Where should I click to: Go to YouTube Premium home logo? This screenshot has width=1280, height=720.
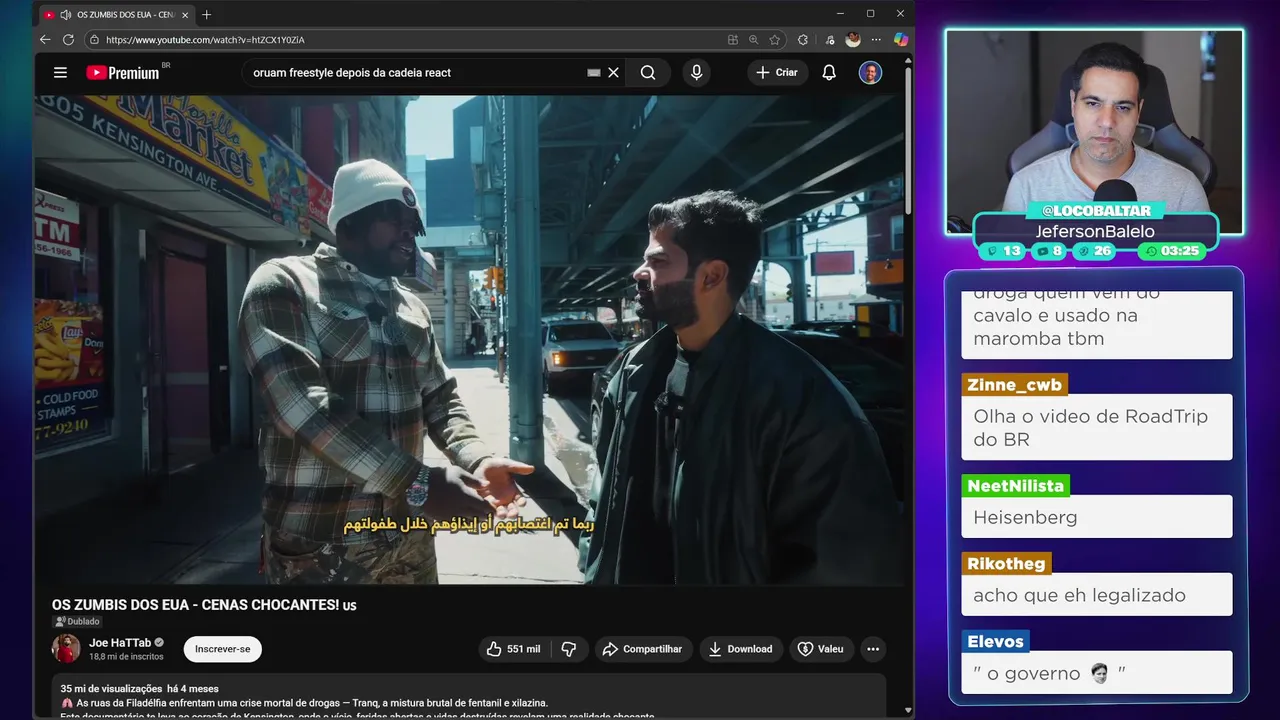(123, 72)
